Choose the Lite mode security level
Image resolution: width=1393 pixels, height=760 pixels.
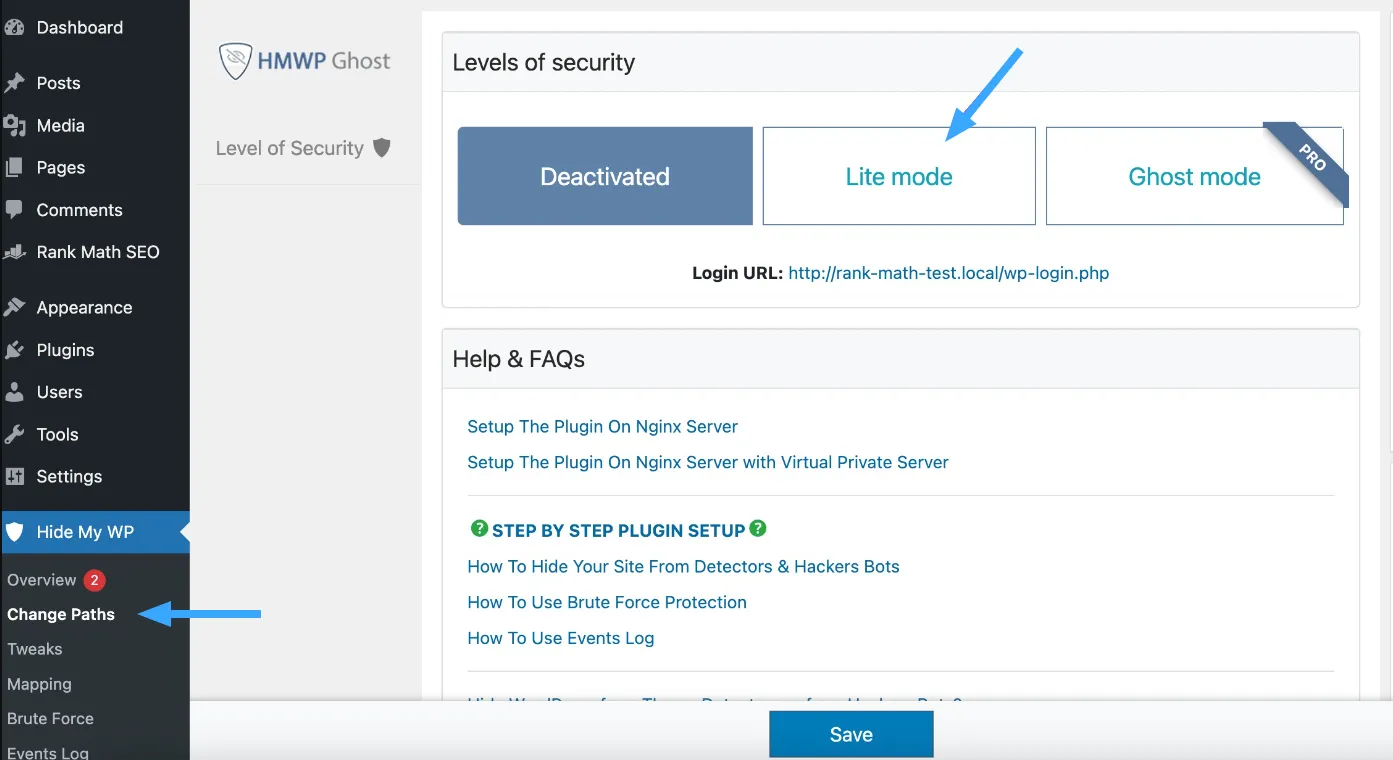tap(899, 176)
